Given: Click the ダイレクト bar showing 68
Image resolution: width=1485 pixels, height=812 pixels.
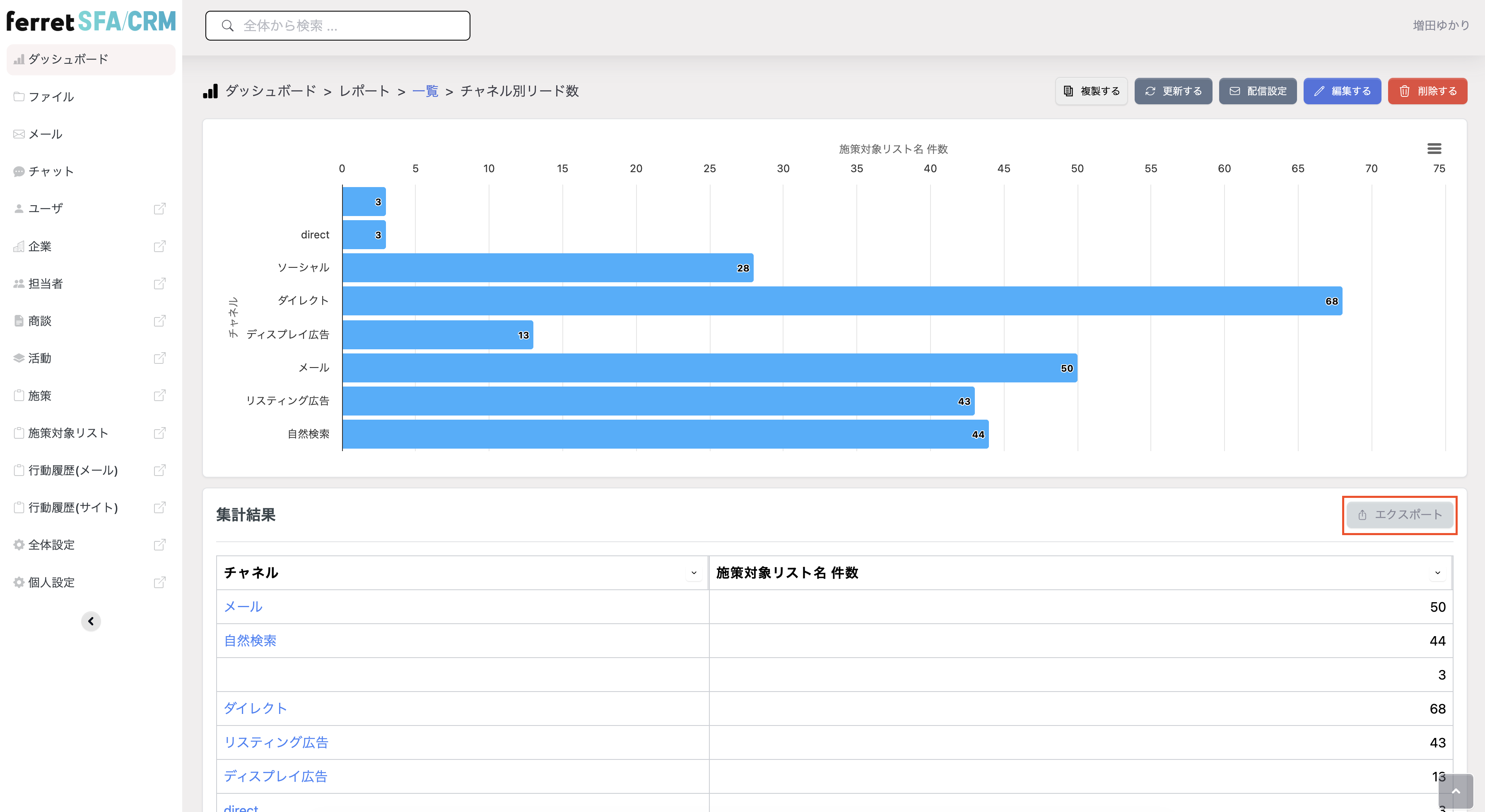Looking at the screenshot, I should pos(841,301).
